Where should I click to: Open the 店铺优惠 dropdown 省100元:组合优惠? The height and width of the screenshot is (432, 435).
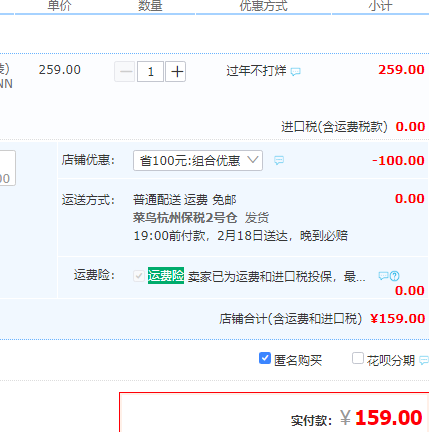click(198, 161)
